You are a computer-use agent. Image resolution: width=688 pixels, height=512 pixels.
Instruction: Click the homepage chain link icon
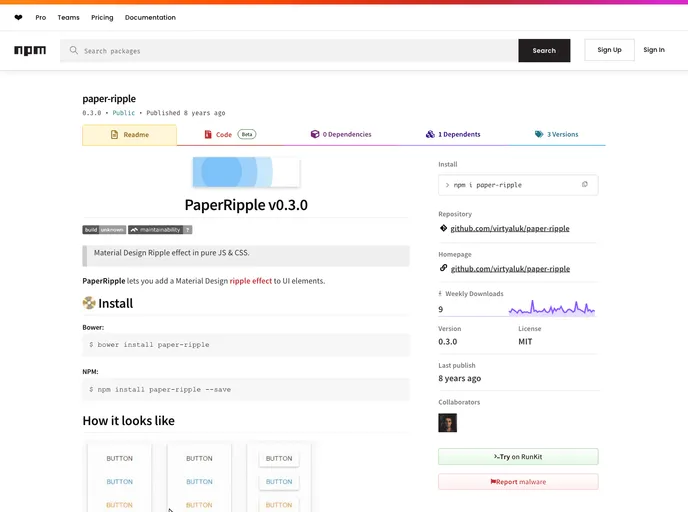[443, 268]
